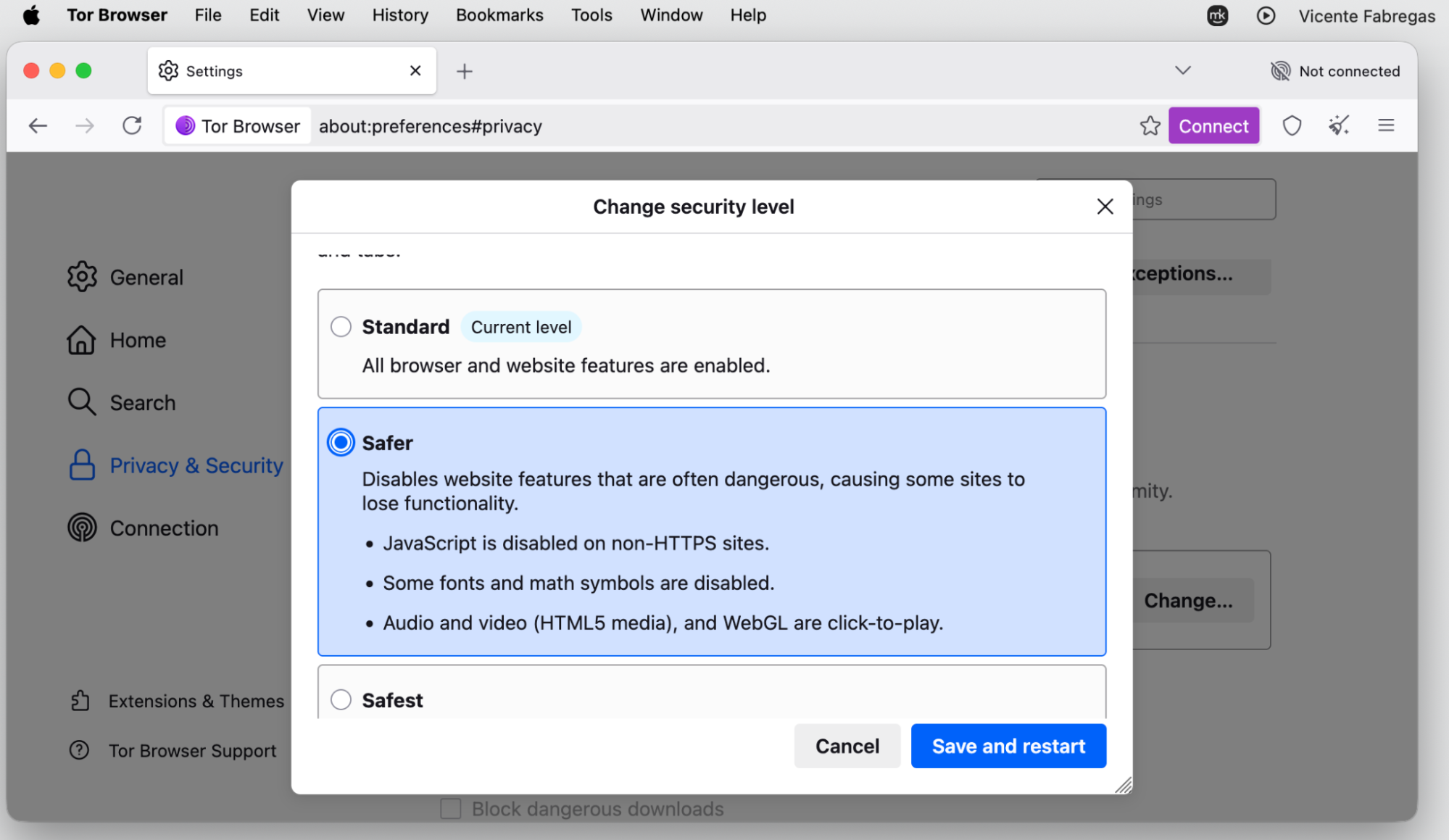1449x840 pixels.
Task: Open the Help menu
Action: pos(748,15)
